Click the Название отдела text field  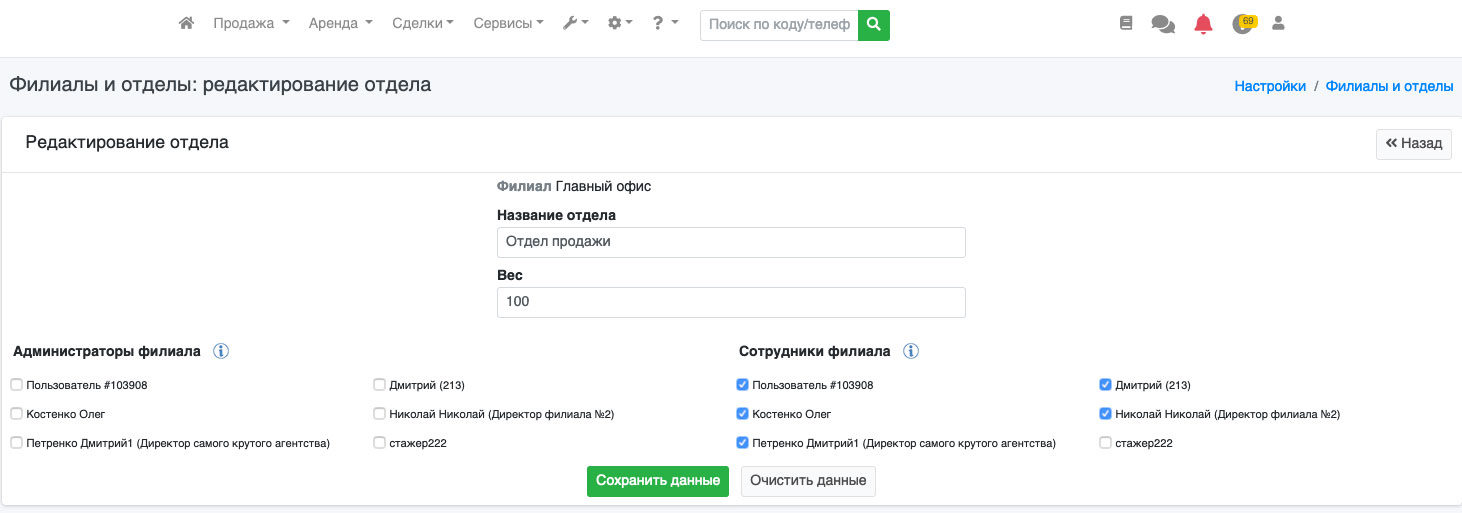pyautogui.click(x=730, y=242)
